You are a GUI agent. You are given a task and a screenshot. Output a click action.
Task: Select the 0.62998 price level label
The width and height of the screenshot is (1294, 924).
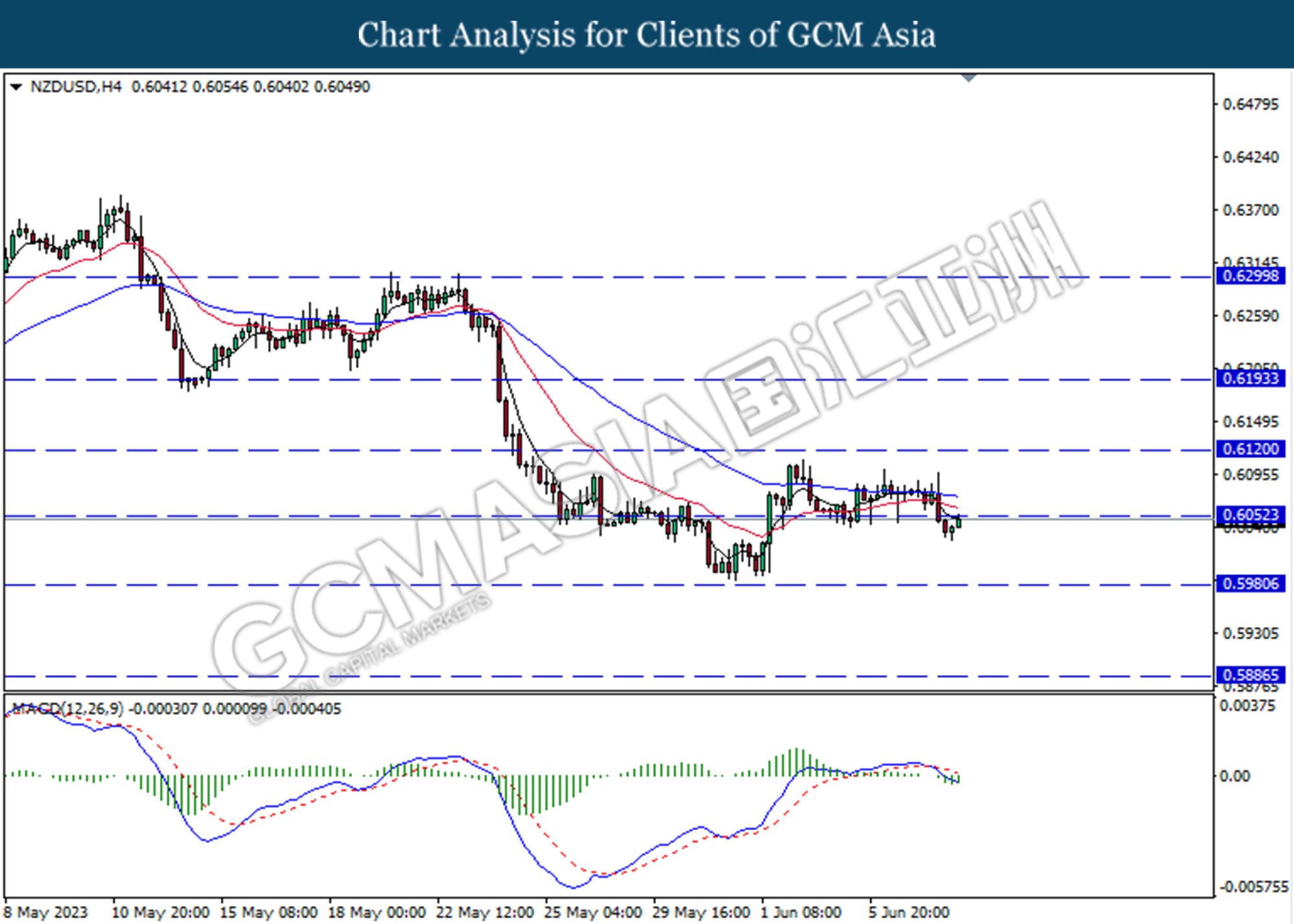pos(1251,276)
